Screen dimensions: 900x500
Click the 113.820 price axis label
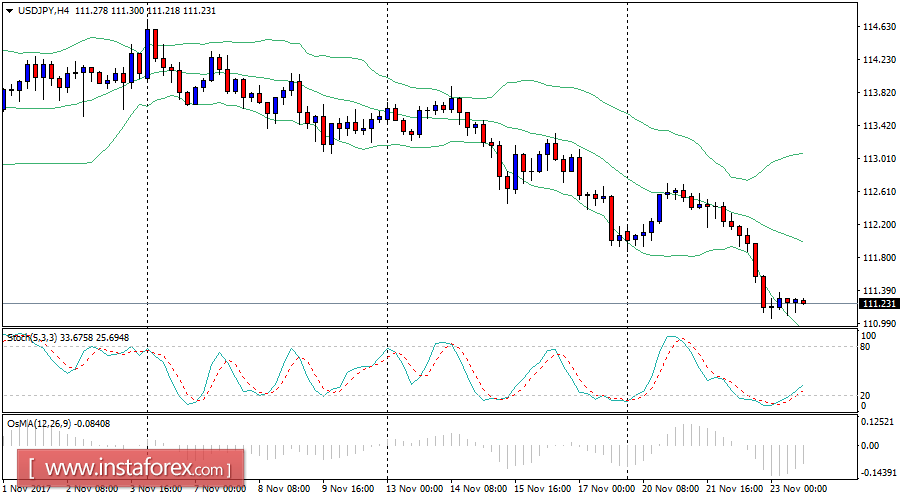click(x=879, y=93)
